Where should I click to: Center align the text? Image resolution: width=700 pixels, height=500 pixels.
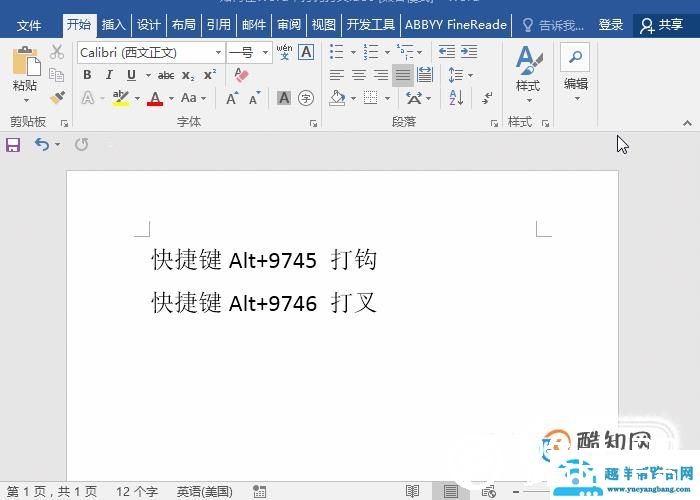point(359,75)
